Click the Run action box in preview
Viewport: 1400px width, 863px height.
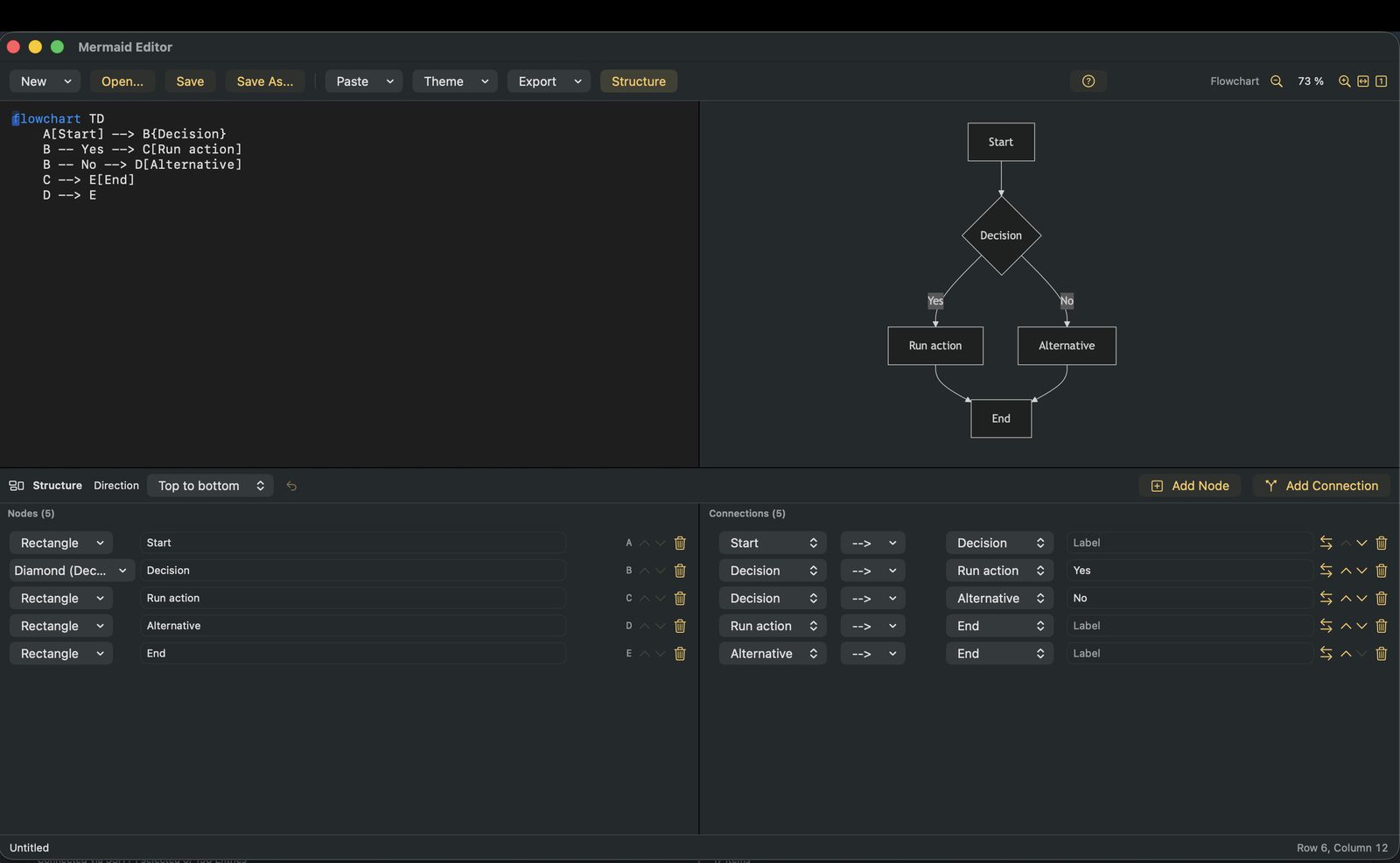pyautogui.click(x=935, y=346)
